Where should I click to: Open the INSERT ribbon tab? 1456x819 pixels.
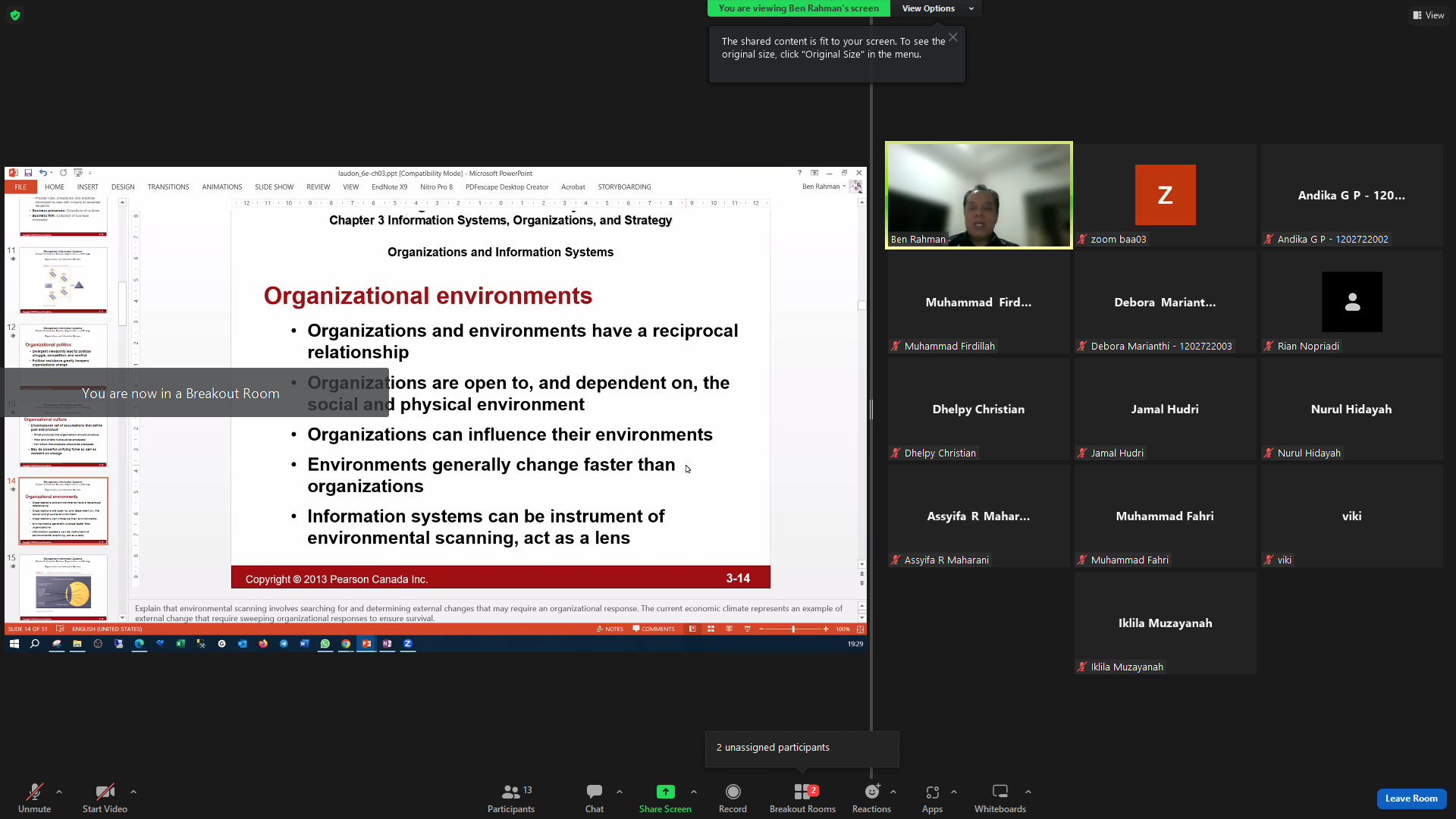tap(87, 187)
